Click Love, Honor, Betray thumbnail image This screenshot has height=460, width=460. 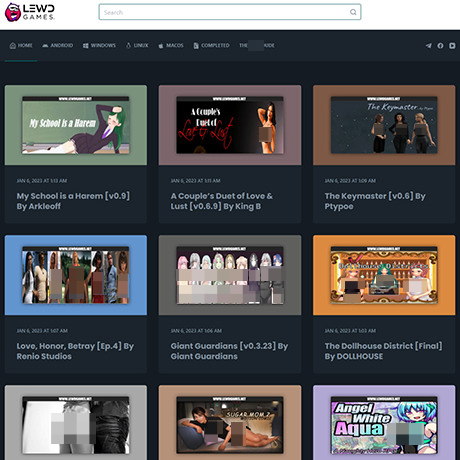(76, 275)
